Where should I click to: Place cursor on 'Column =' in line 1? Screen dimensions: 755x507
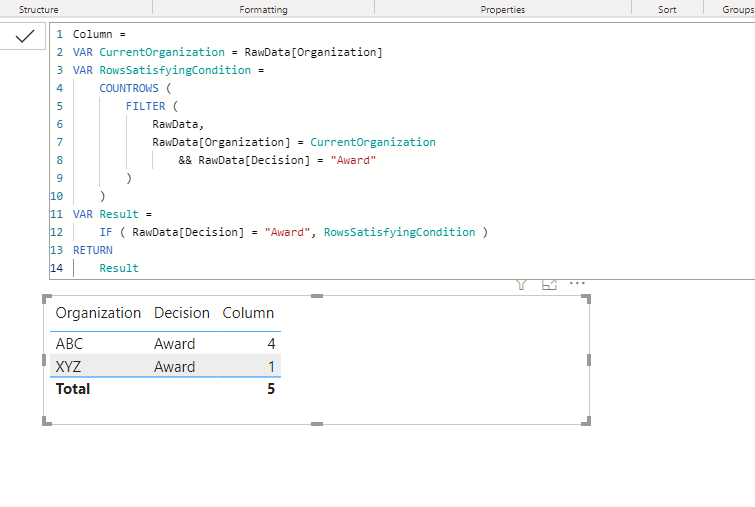(x=99, y=34)
